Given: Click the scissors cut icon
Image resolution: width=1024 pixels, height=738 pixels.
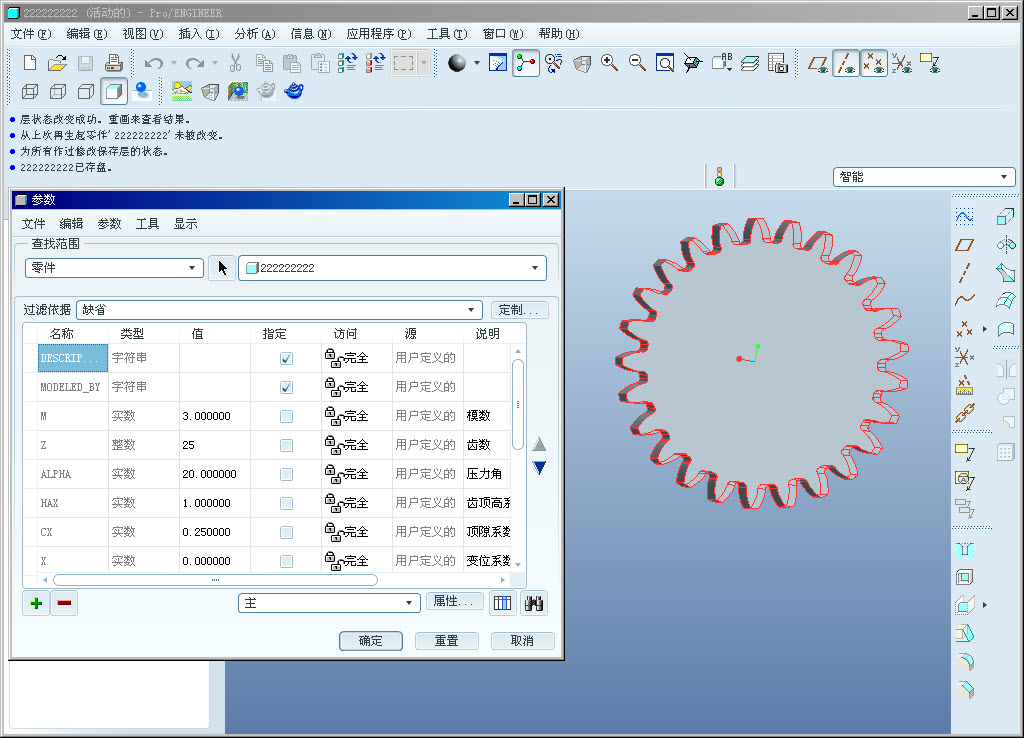Looking at the screenshot, I should click(x=236, y=63).
